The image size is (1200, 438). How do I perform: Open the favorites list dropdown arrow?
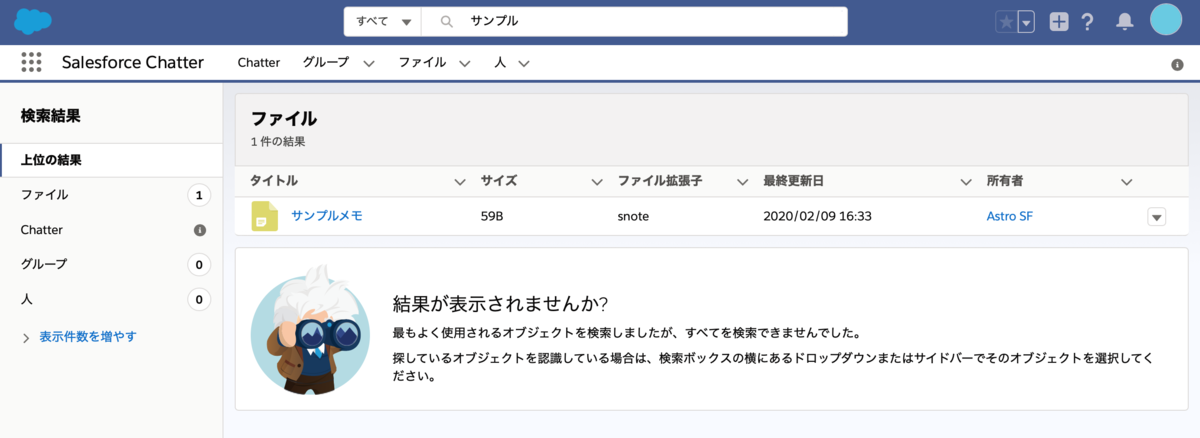[x=1026, y=21]
